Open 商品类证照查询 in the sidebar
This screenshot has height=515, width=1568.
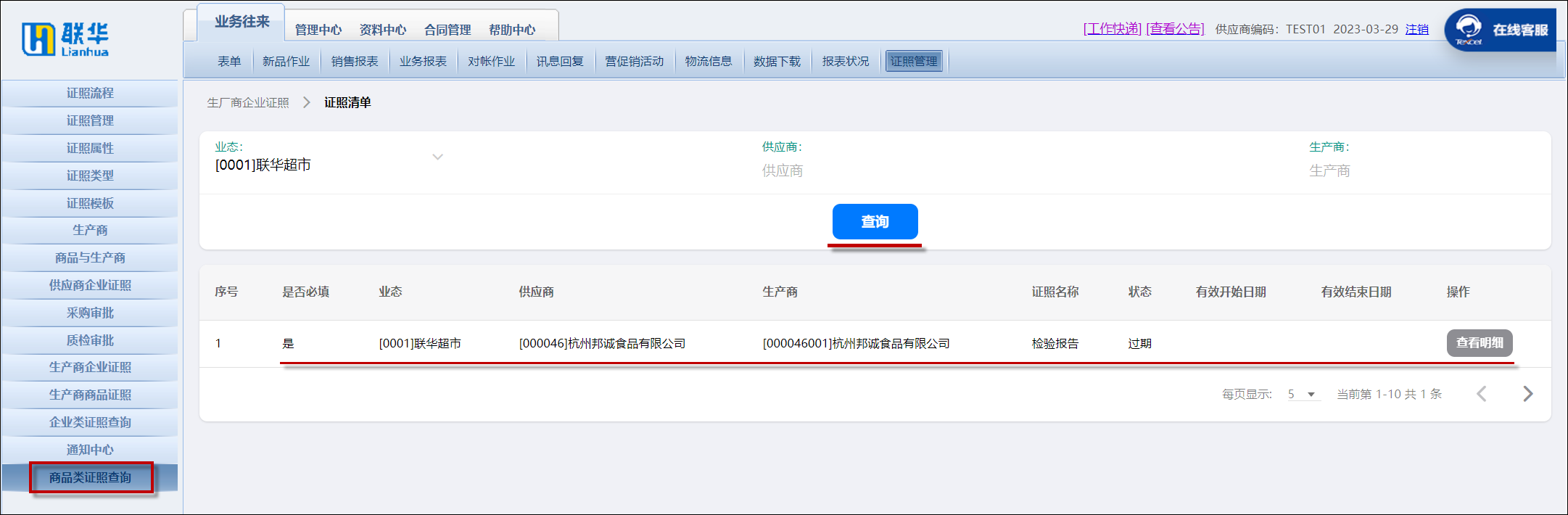(x=90, y=477)
